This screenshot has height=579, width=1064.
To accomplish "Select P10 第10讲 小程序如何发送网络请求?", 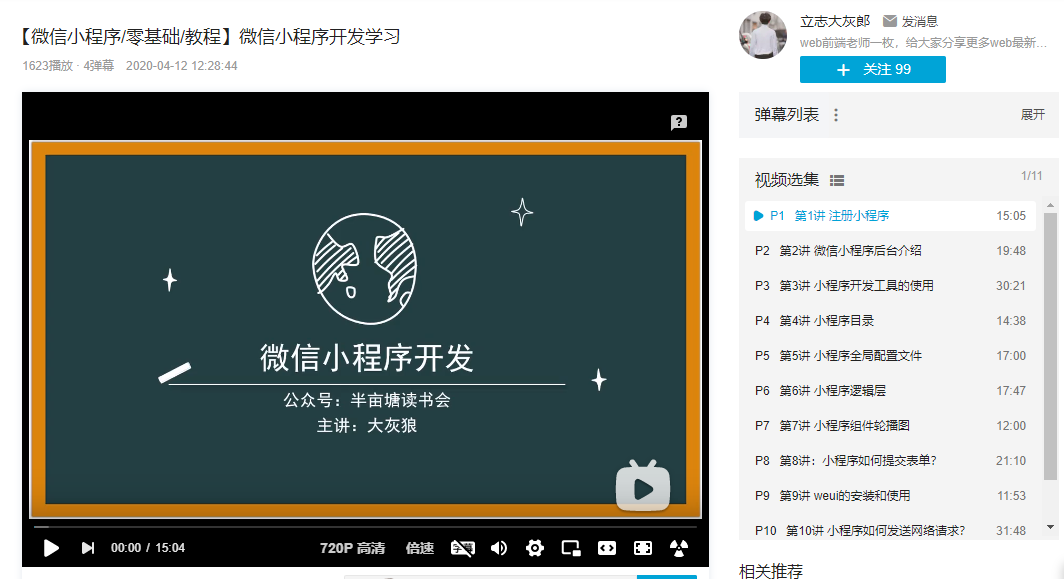I will tap(890, 530).
